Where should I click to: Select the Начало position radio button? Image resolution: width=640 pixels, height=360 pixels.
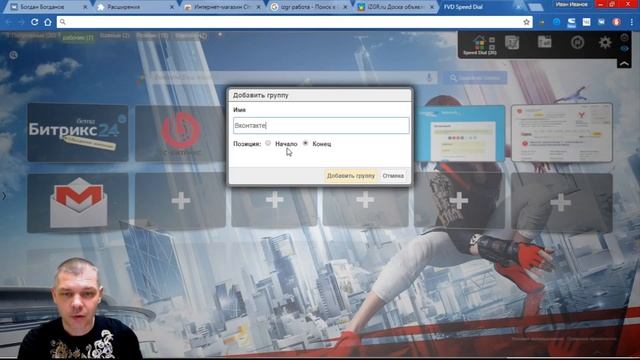click(268, 143)
